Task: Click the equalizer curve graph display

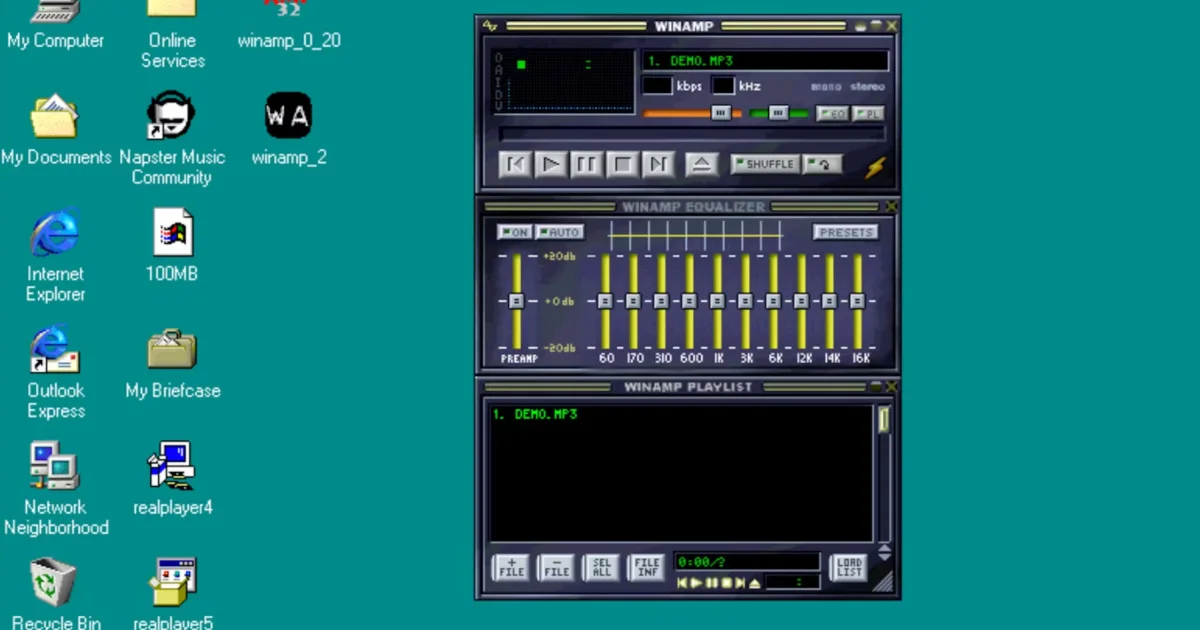Action: (695, 236)
